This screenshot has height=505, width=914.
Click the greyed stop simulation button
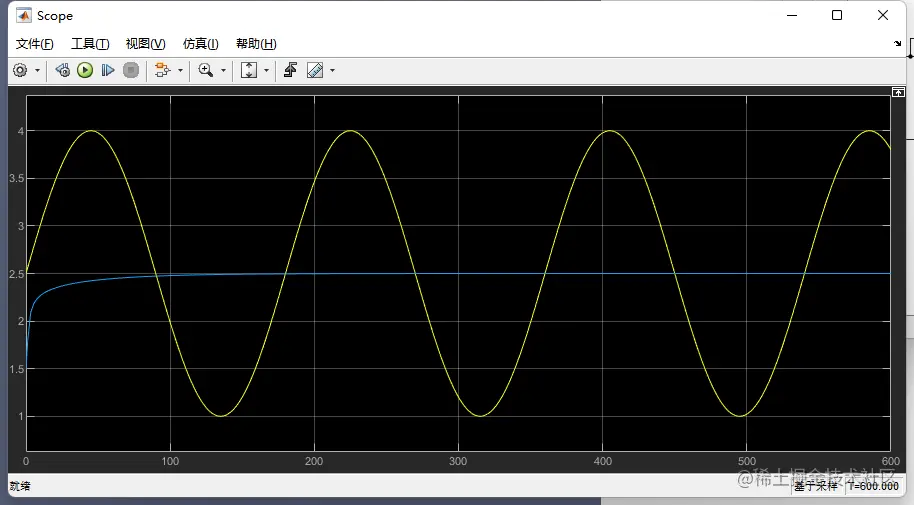[x=131, y=71]
